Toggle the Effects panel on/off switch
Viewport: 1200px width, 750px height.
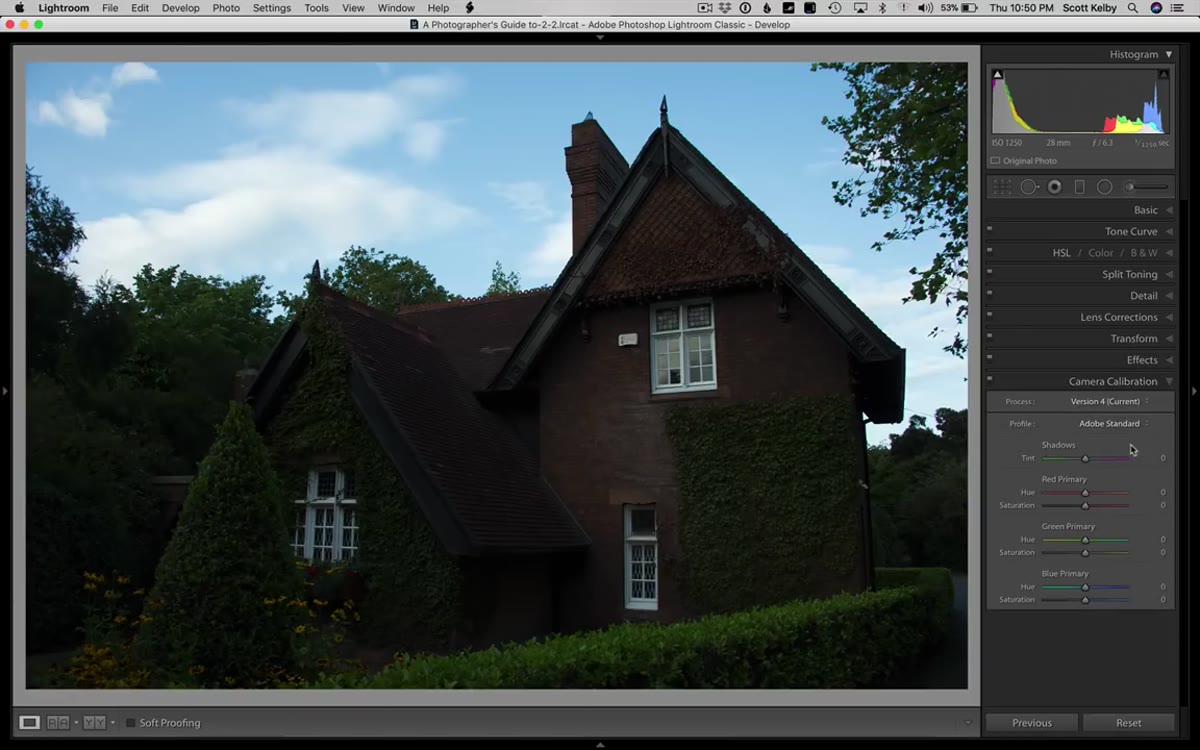[990, 358]
